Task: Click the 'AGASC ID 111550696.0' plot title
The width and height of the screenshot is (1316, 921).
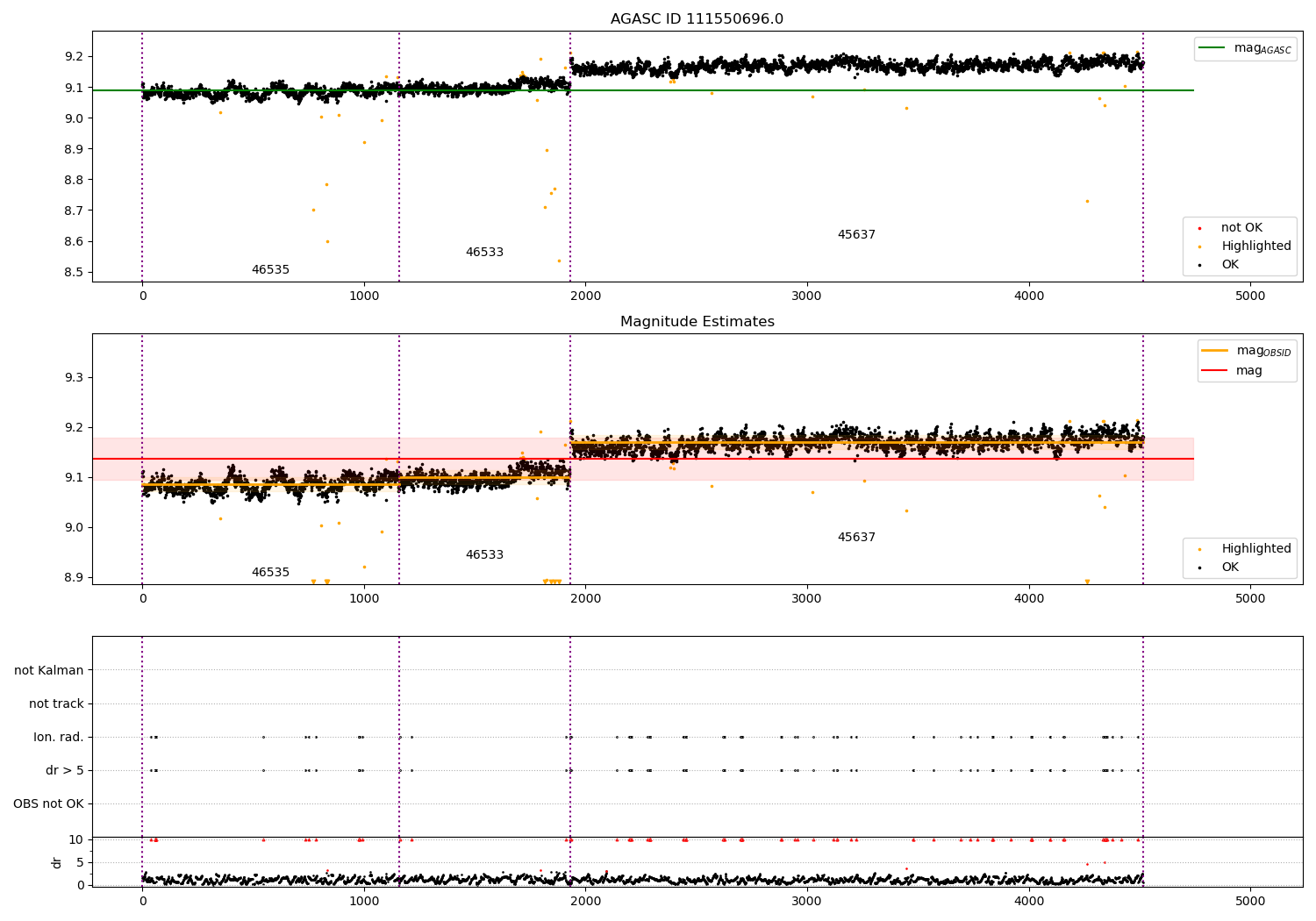Action: (x=697, y=19)
